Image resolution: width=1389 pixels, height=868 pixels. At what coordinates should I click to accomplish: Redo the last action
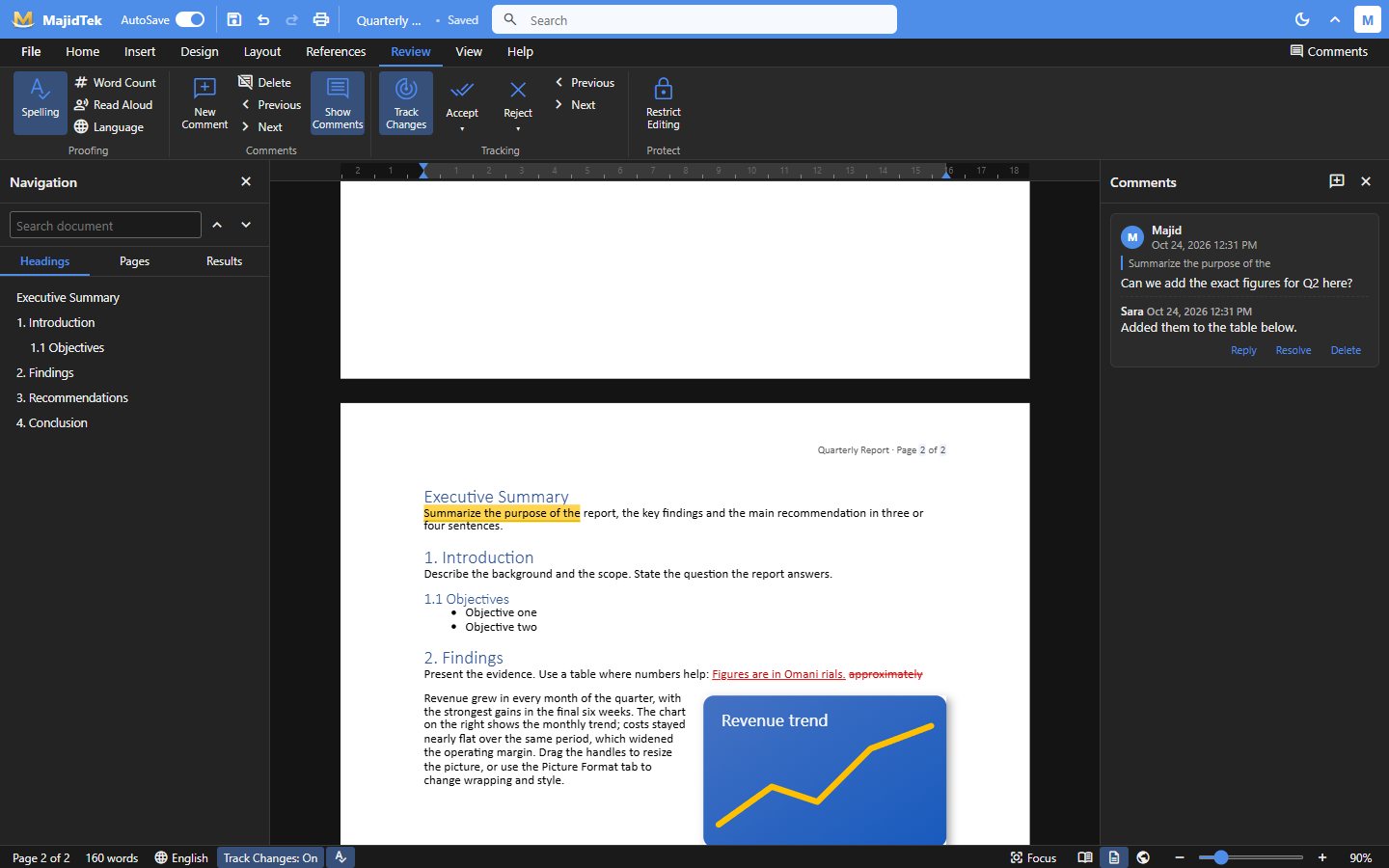point(292,19)
